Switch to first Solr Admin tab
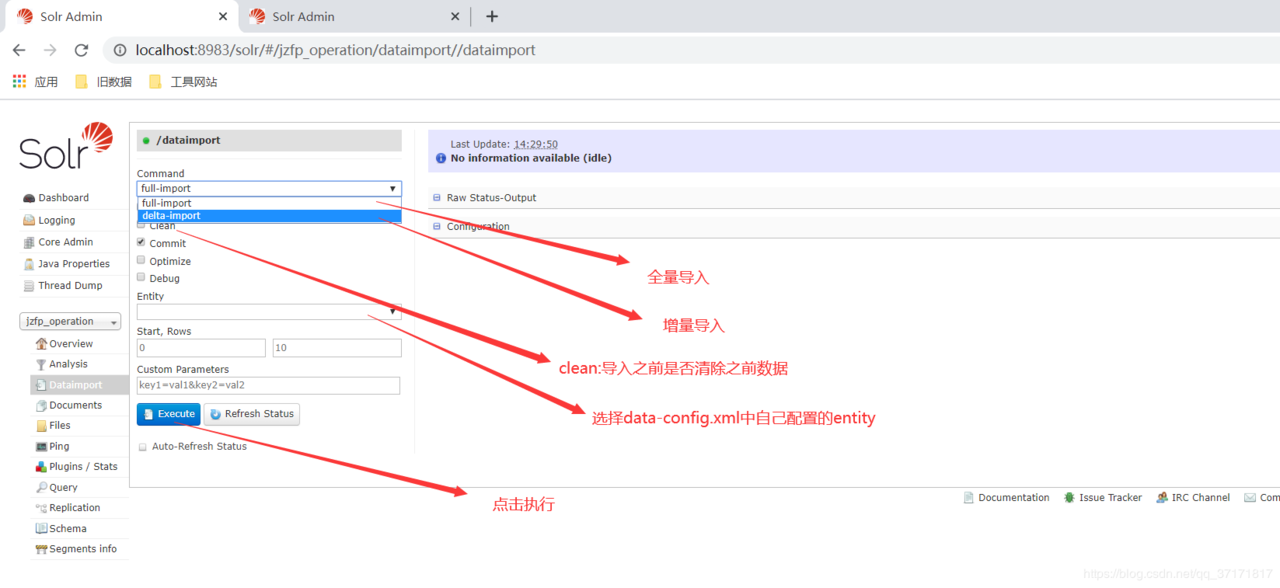The height and width of the screenshot is (588, 1280). pyautogui.click(x=120, y=16)
